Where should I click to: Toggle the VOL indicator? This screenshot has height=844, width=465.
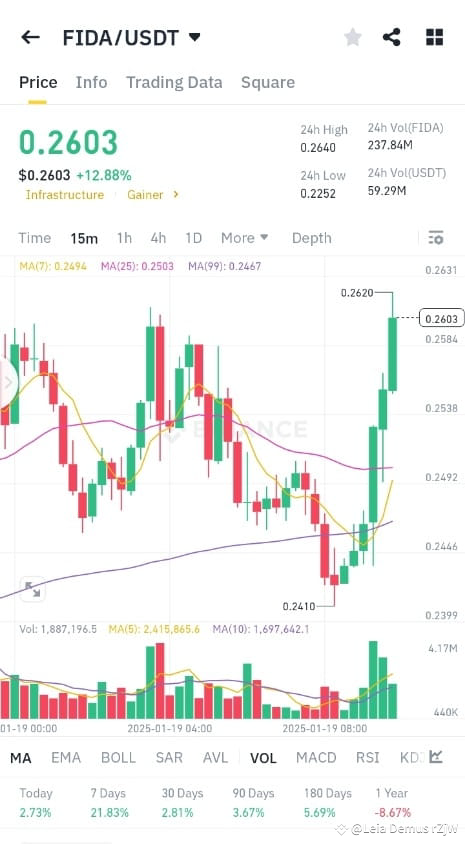263,758
